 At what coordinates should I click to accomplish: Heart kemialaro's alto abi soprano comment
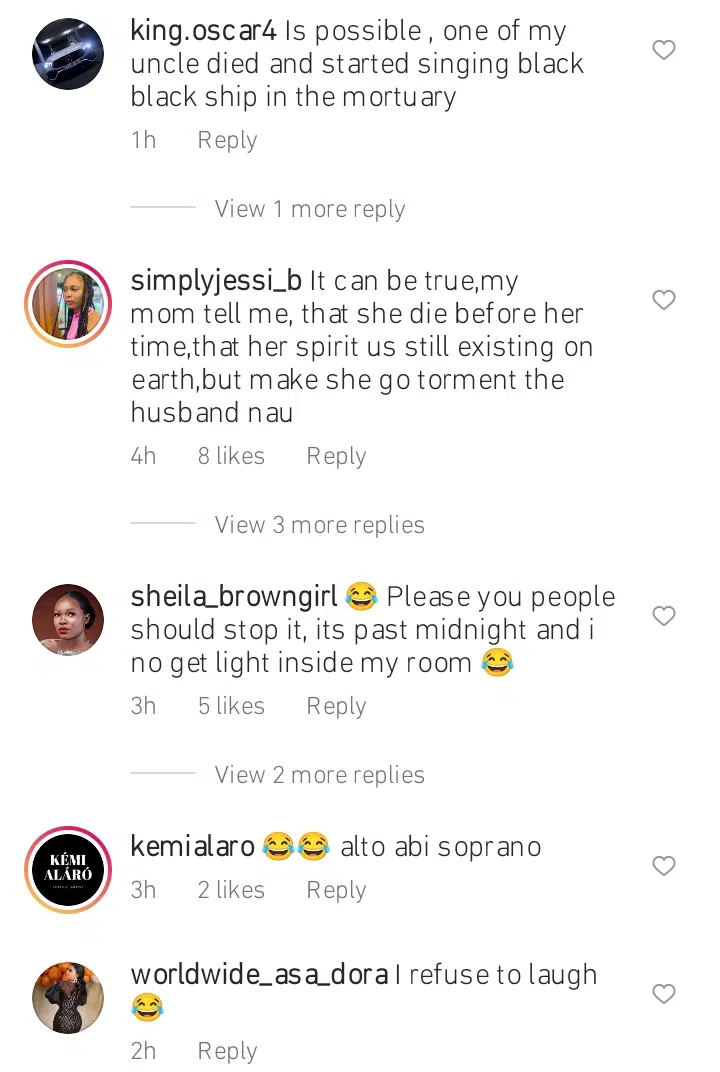tap(664, 866)
